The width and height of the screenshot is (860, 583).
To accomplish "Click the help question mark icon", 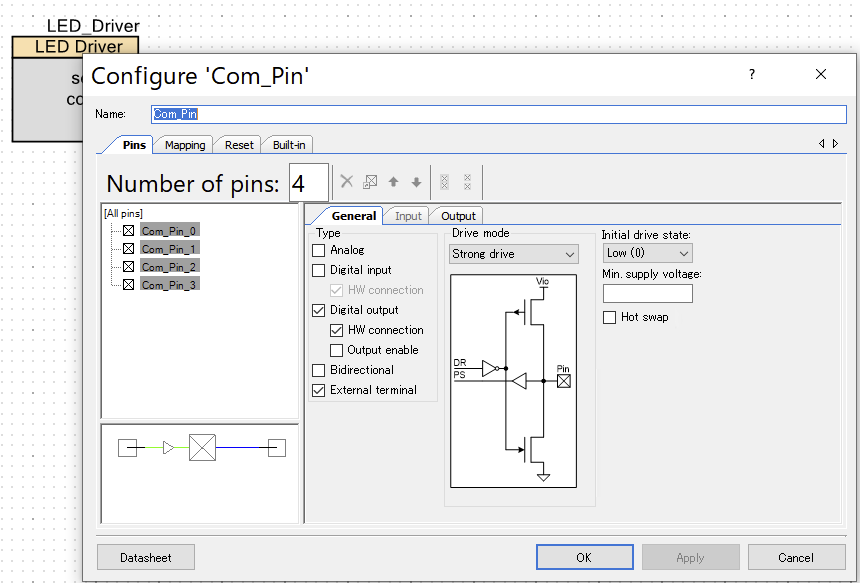I will tap(751, 75).
